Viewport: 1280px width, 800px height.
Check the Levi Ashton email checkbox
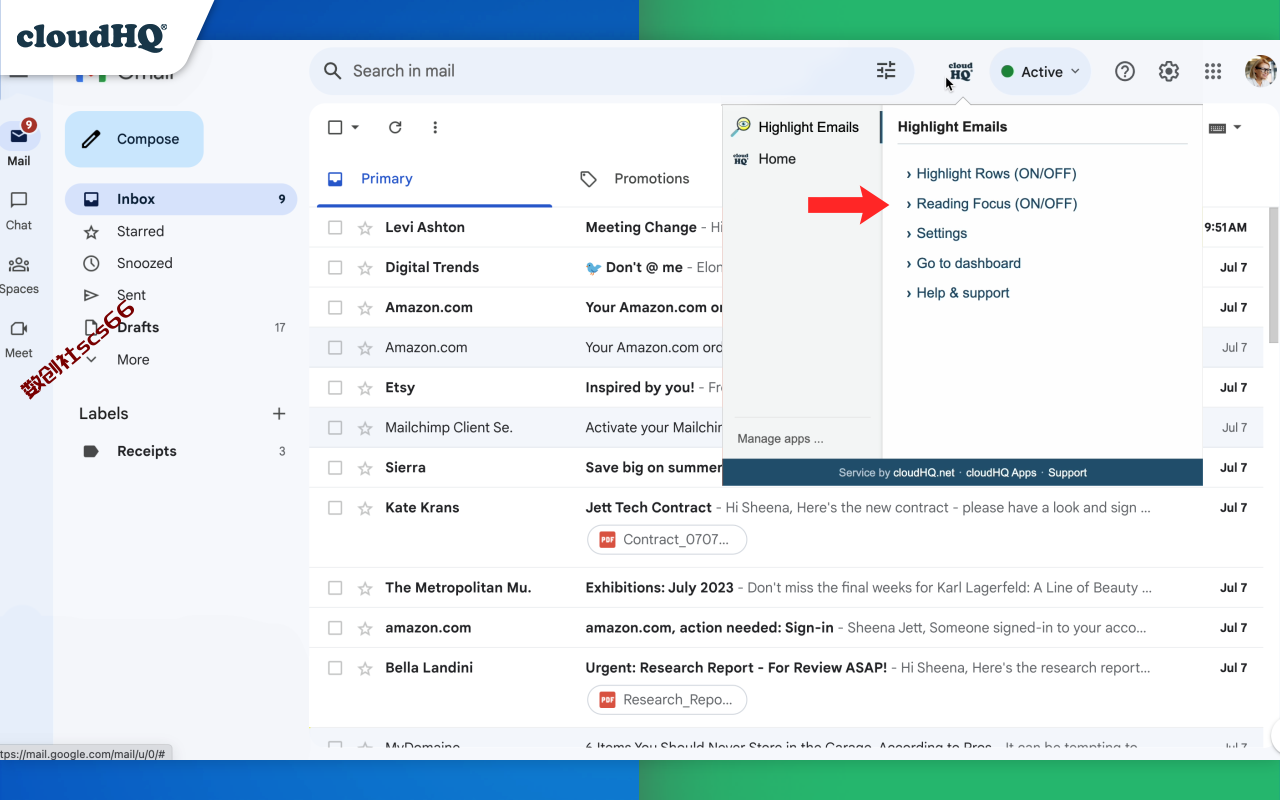click(335, 227)
